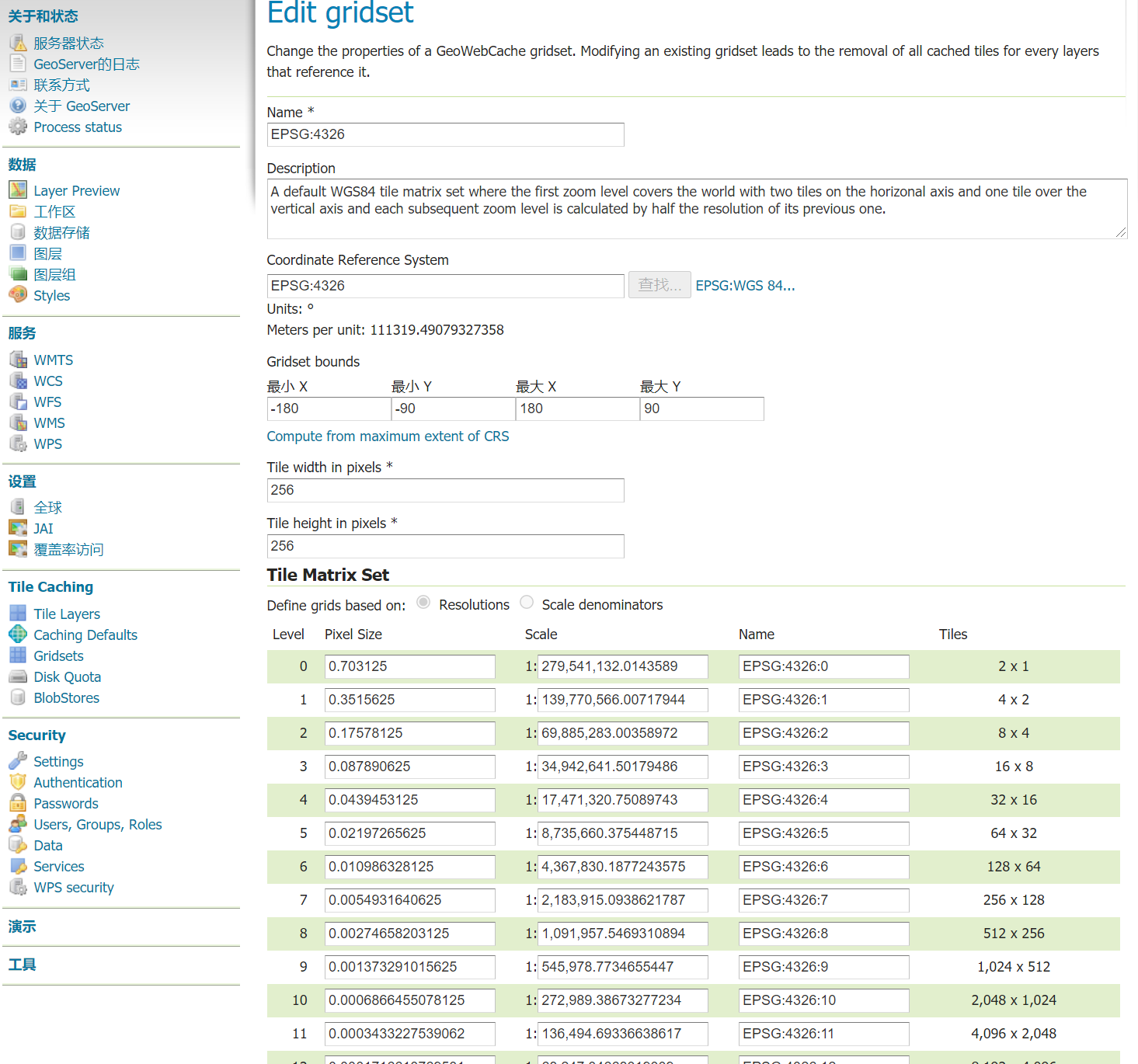Screen dimensions: 1138x1064
Task: Open the BlobStores menu item
Action: (66, 697)
